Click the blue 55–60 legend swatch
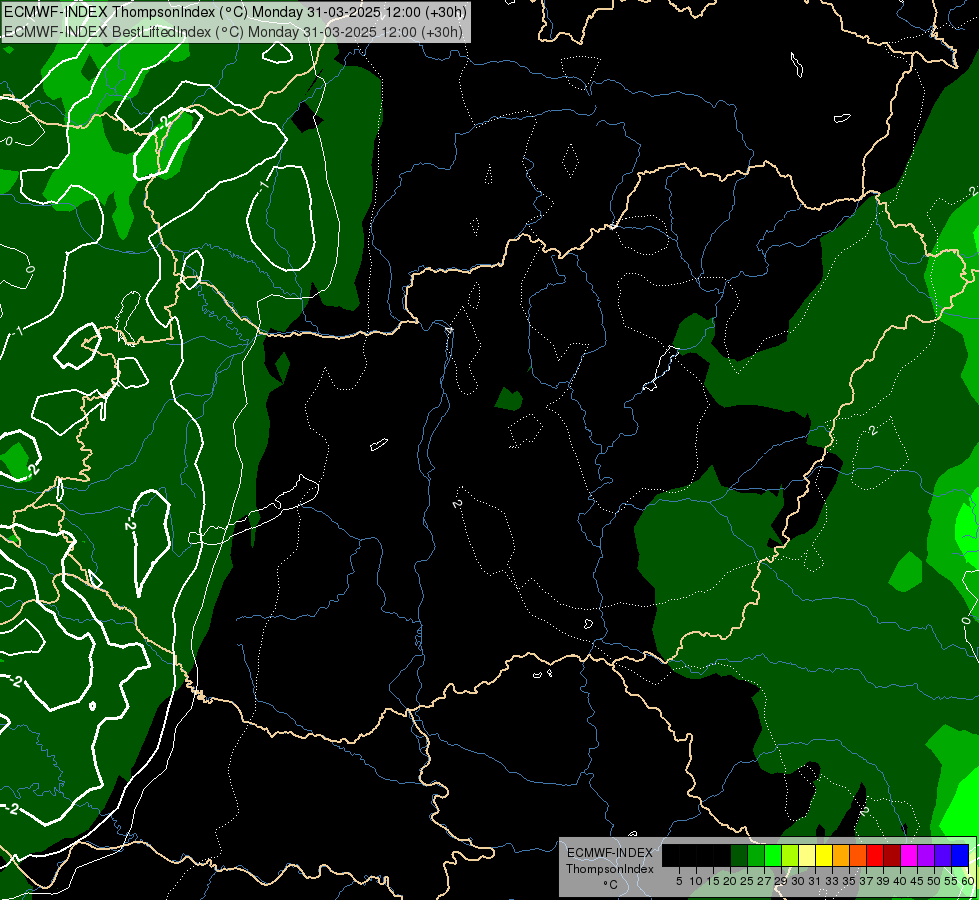 [x=960, y=856]
